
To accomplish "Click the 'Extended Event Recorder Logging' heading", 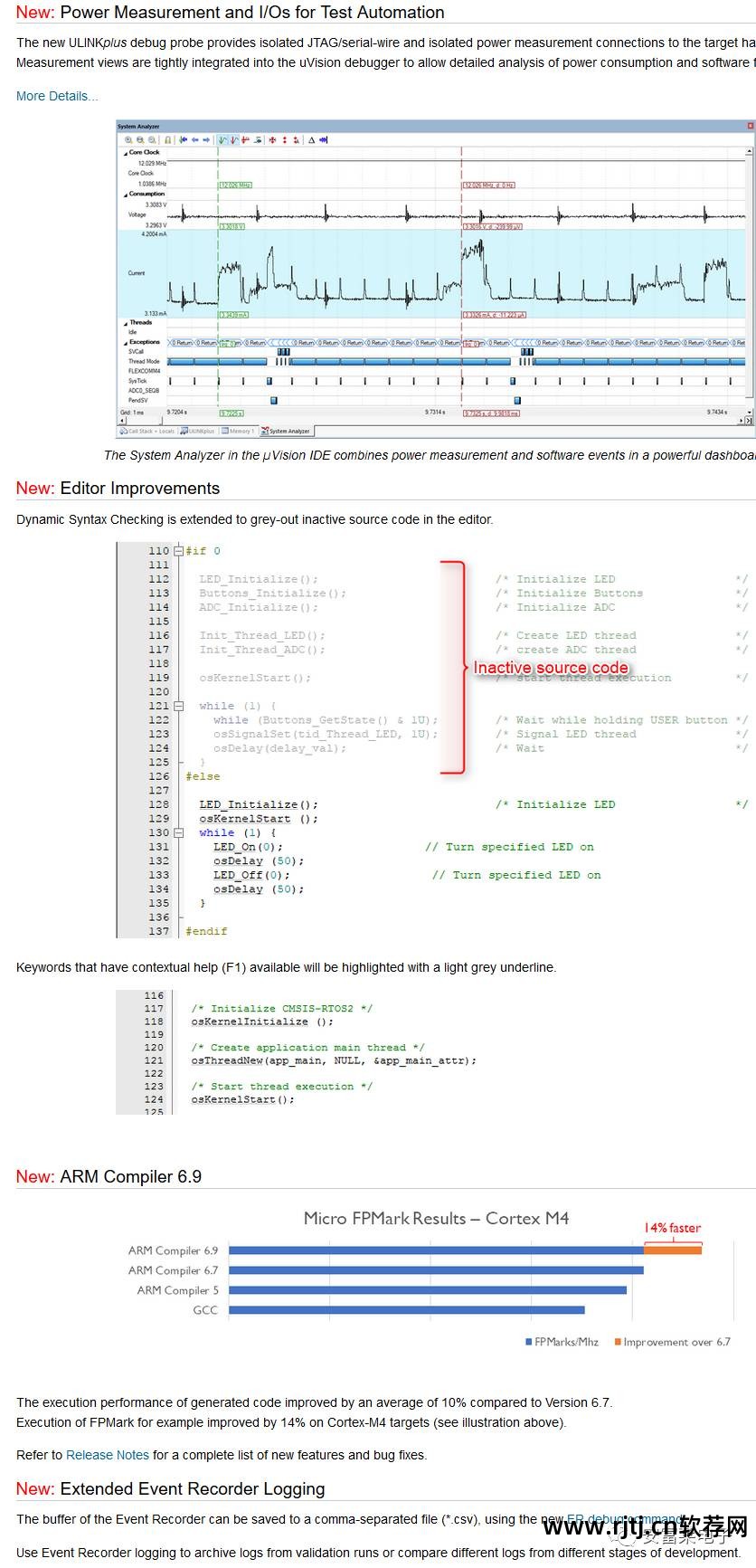I will pos(193,1488).
